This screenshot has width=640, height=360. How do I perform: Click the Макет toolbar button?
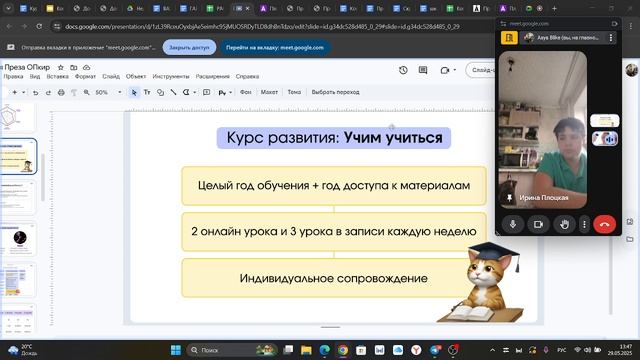click(x=269, y=92)
